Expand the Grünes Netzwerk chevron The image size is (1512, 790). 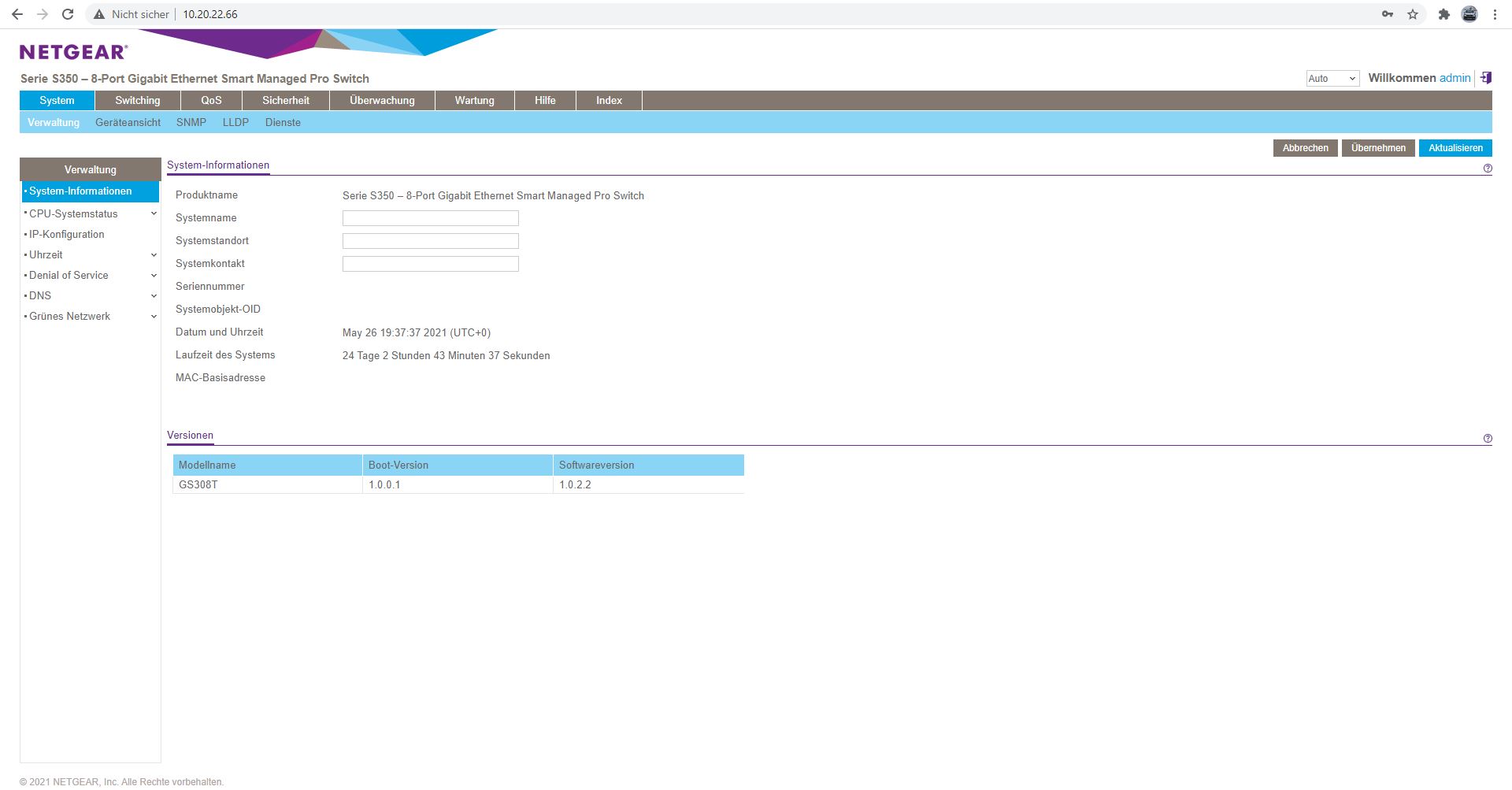[x=154, y=317]
